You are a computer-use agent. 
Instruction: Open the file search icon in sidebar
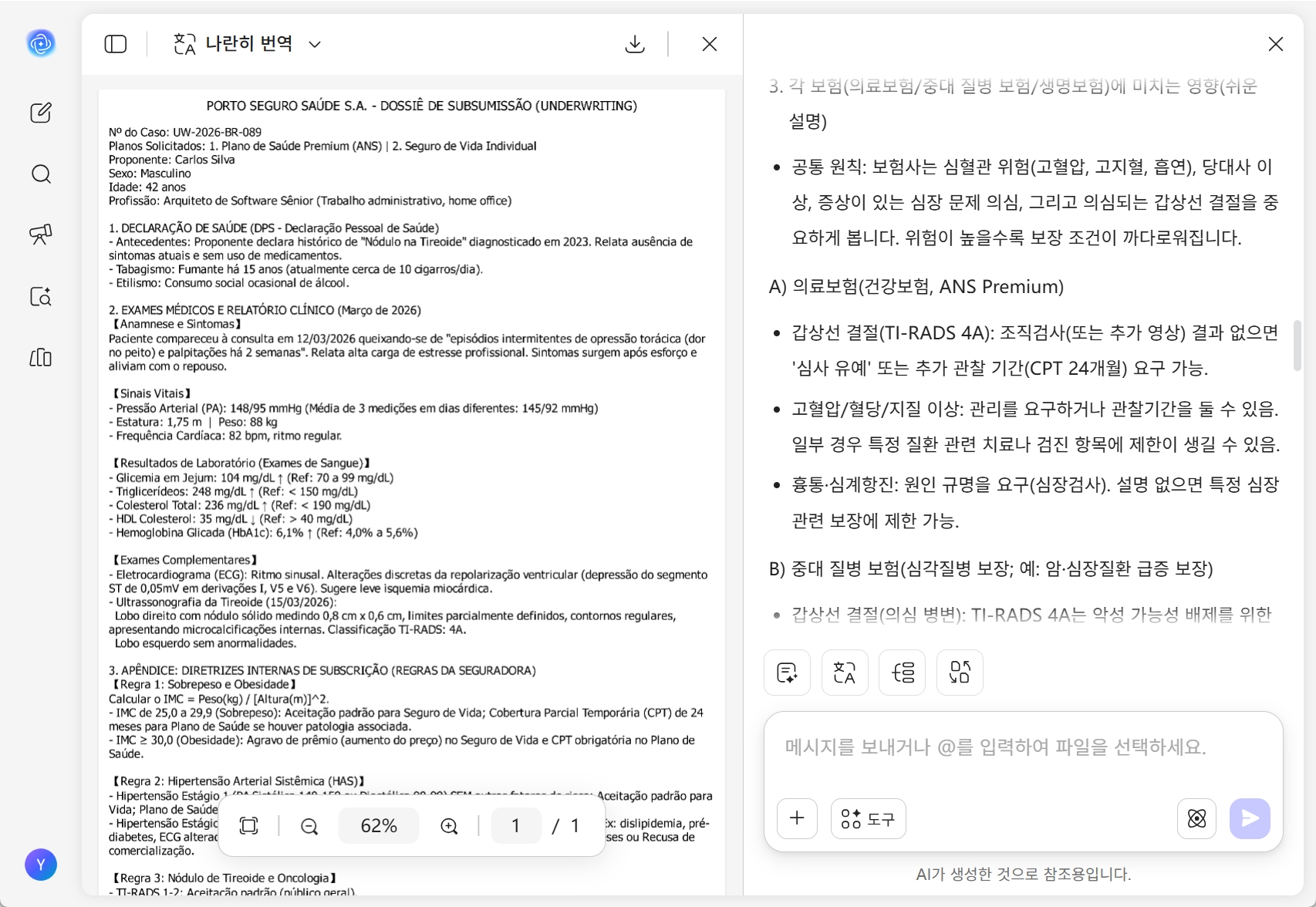click(x=41, y=296)
